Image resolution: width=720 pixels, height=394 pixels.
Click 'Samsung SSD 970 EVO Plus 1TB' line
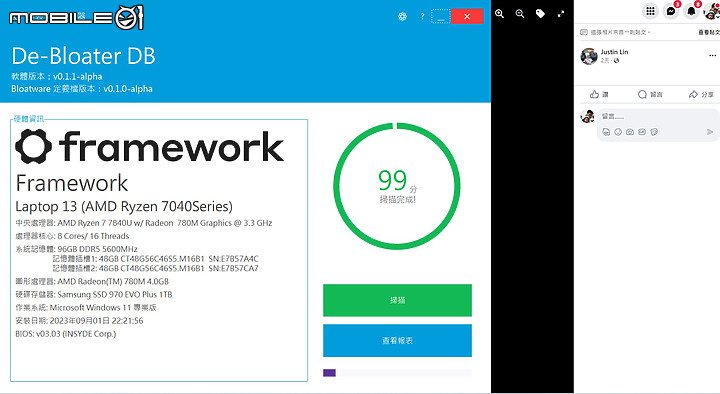click(x=94, y=294)
